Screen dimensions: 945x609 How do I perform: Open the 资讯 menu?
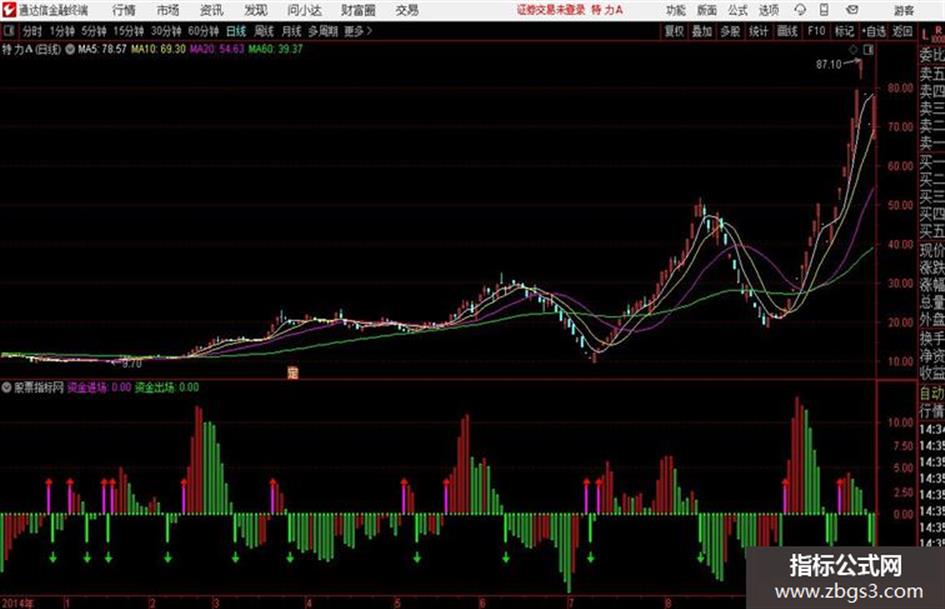(211, 10)
